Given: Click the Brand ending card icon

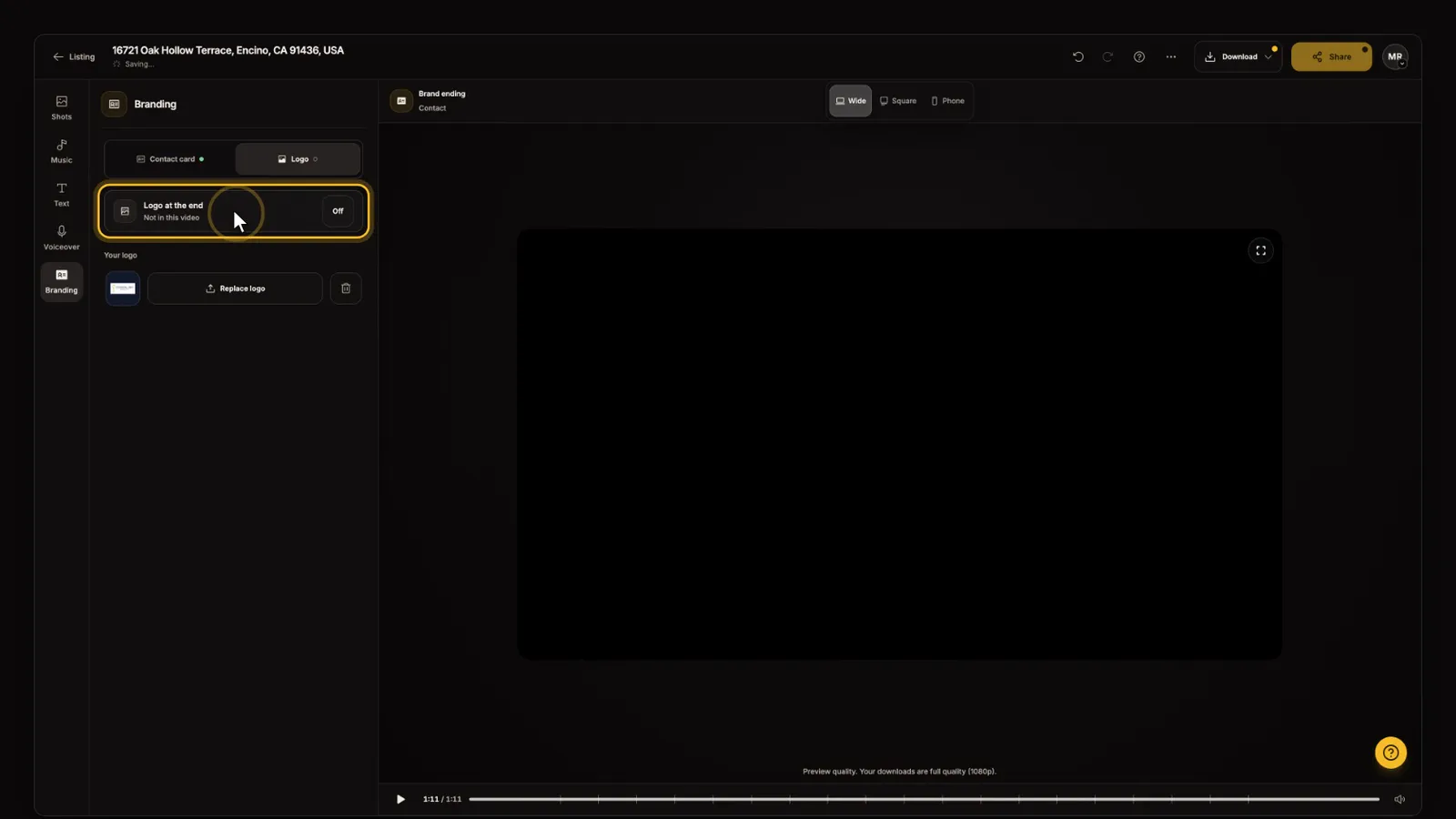Looking at the screenshot, I should pos(401,101).
